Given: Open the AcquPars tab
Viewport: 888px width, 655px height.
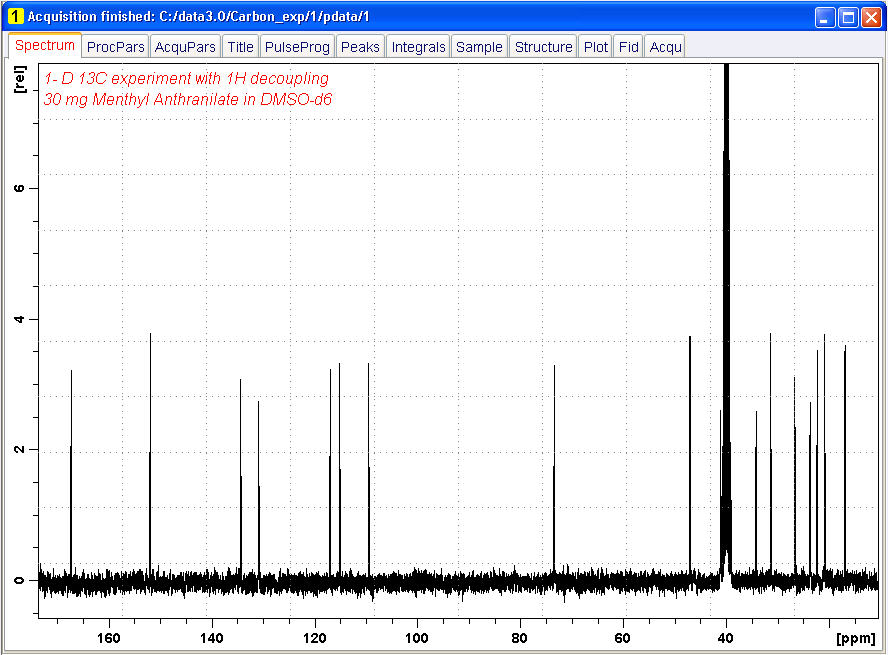Looking at the screenshot, I should click(185, 47).
